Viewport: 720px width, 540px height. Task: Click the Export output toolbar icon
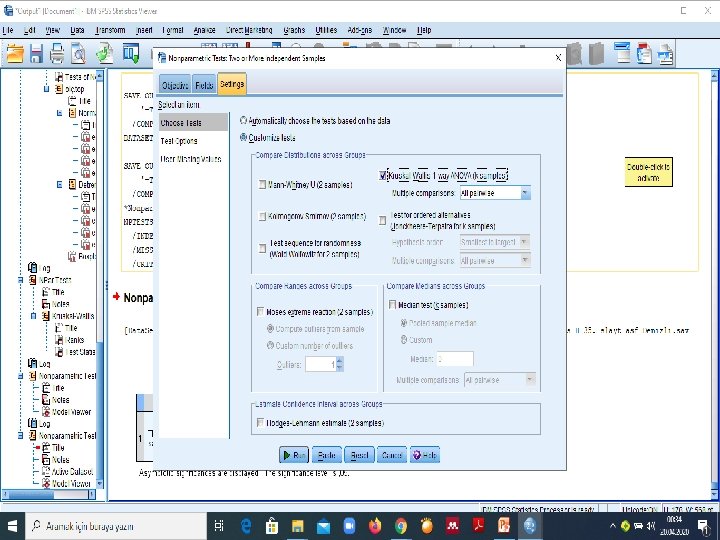tap(105, 53)
